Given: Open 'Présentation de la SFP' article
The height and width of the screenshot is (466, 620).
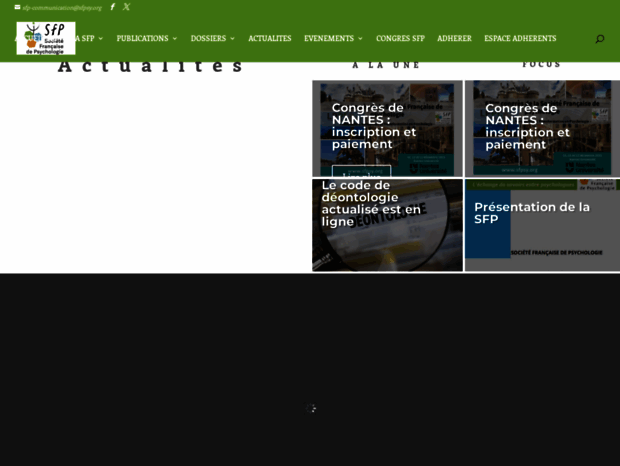Looking at the screenshot, I should (532, 213).
